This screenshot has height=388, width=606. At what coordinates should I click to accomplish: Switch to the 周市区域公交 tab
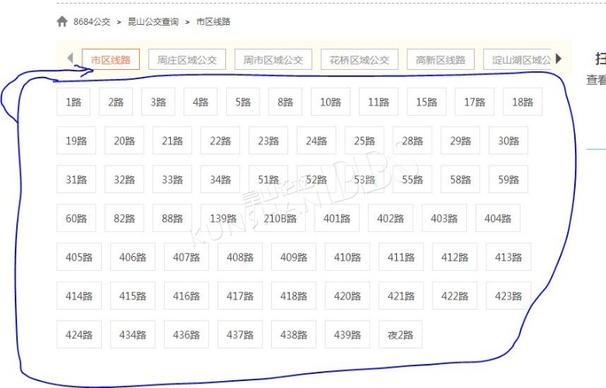coord(273,60)
